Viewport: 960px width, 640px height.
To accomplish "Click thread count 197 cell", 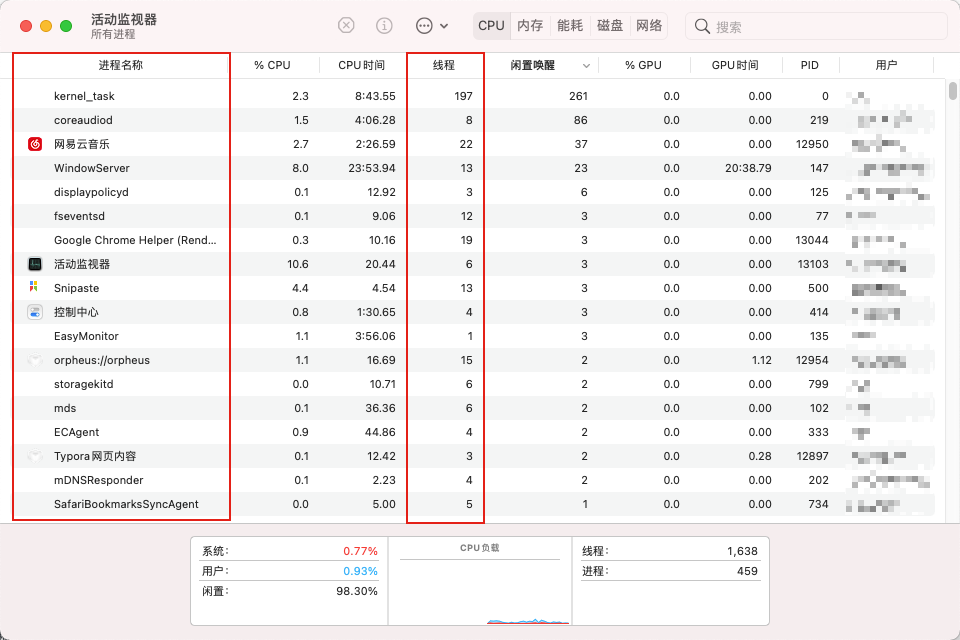I will (x=463, y=96).
